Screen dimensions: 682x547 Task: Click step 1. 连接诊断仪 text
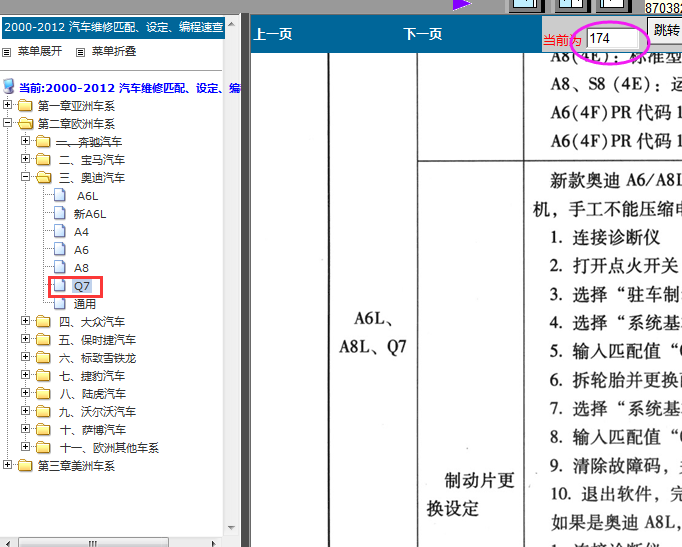(x=605, y=237)
